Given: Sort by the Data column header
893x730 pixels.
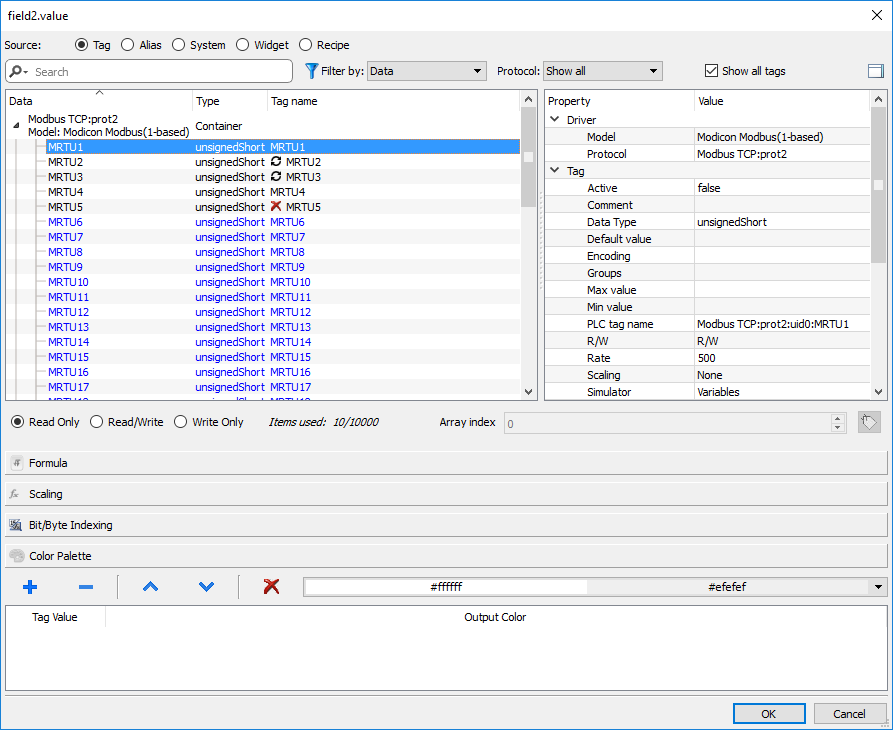Looking at the screenshot, I should tap(99, 101).
